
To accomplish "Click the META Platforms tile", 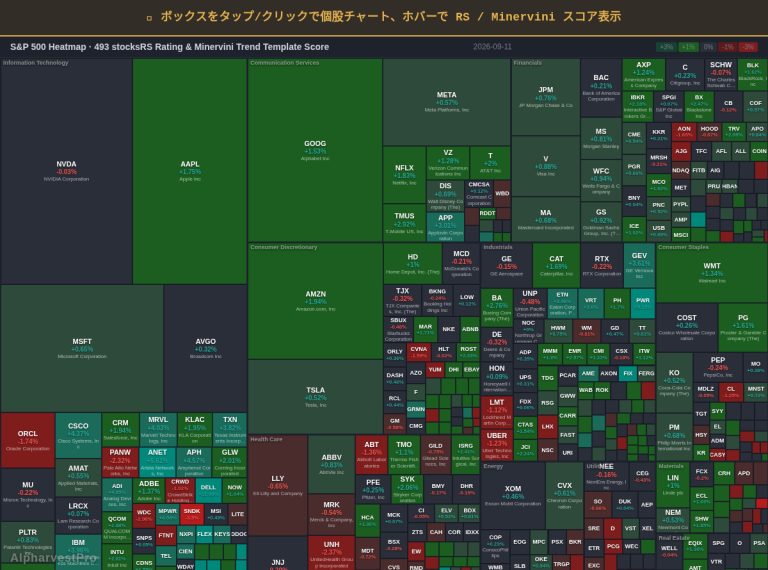I will (x=446, y=102).
